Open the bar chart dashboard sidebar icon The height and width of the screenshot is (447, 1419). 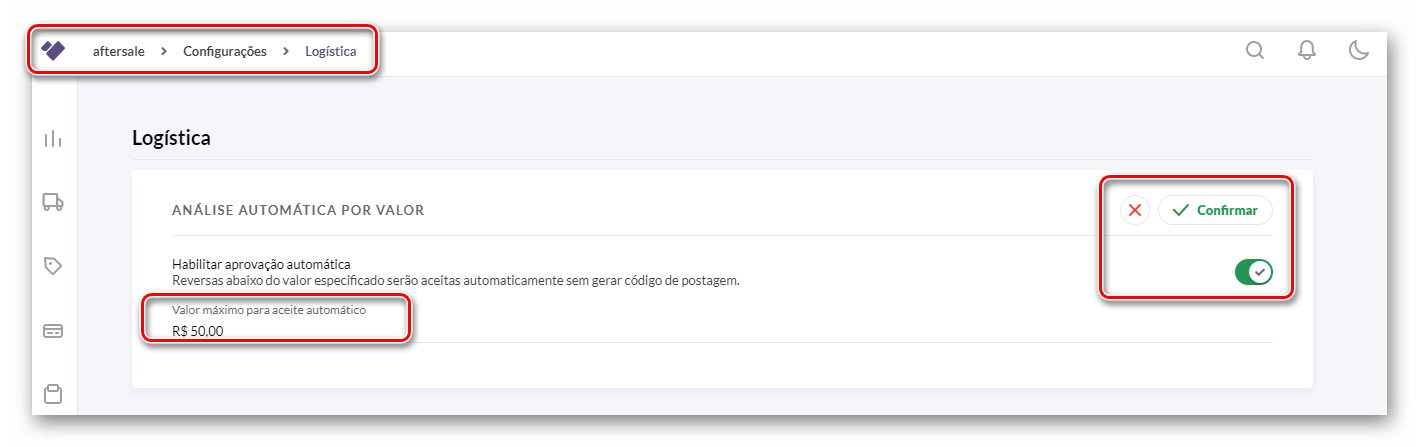[53, 139]
